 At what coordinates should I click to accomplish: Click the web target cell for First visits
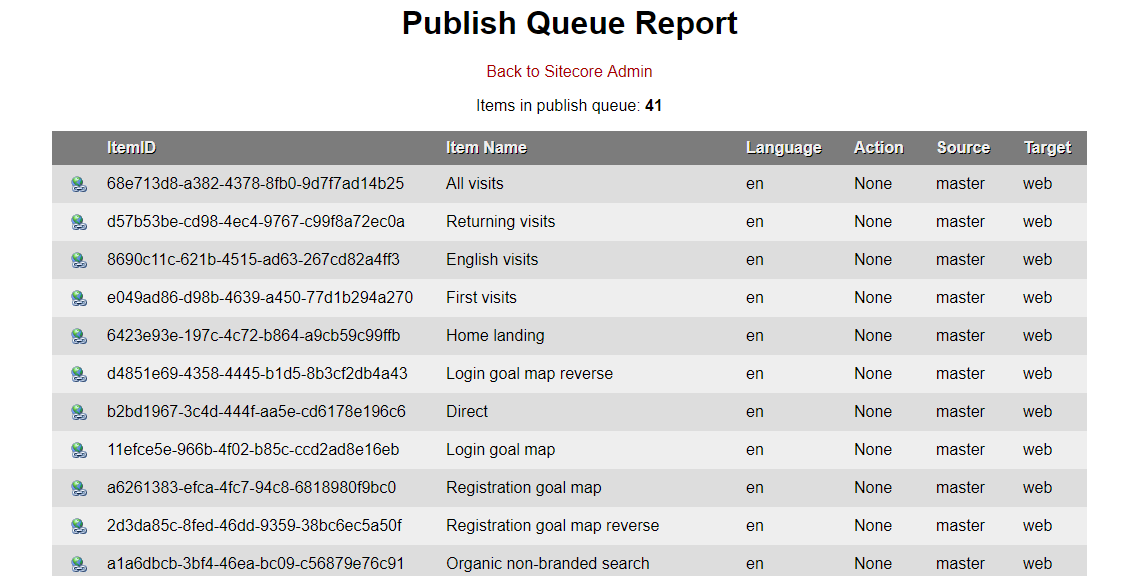[1038, 298]
